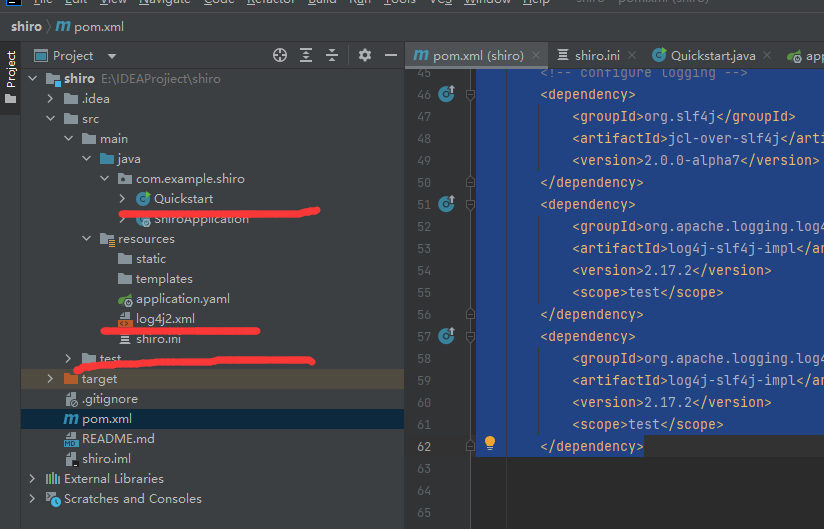Close the shiro.ini tab
824x529 pixels.
tap(632, 55)
